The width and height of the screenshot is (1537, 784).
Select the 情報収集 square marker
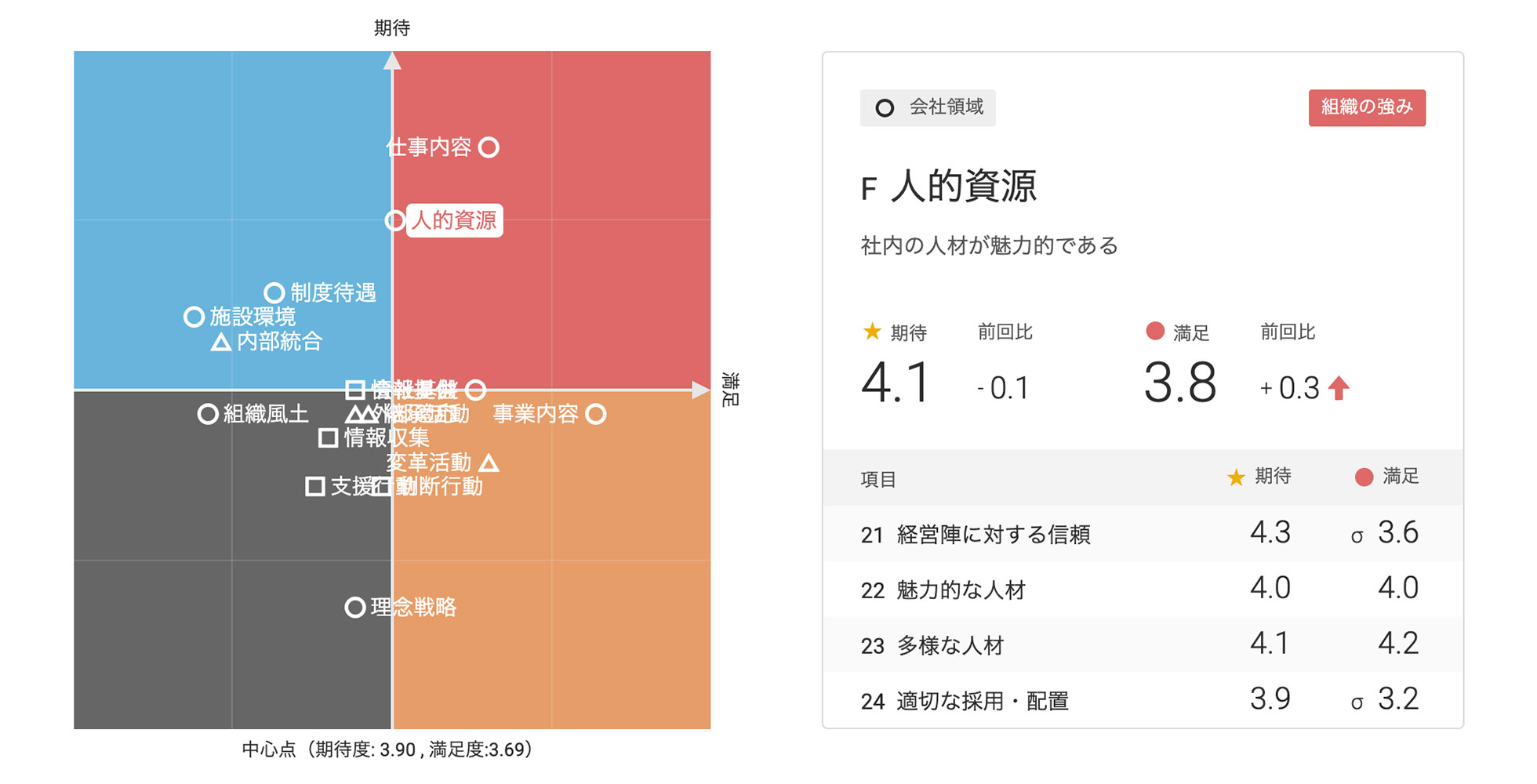coord(328,437)
